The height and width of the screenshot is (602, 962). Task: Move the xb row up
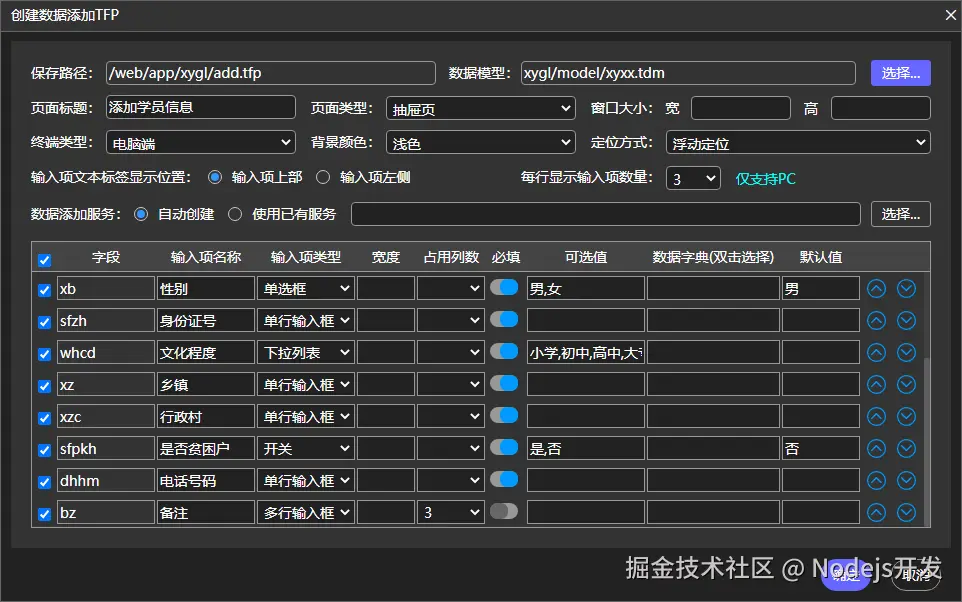click(x=876, y=288)
